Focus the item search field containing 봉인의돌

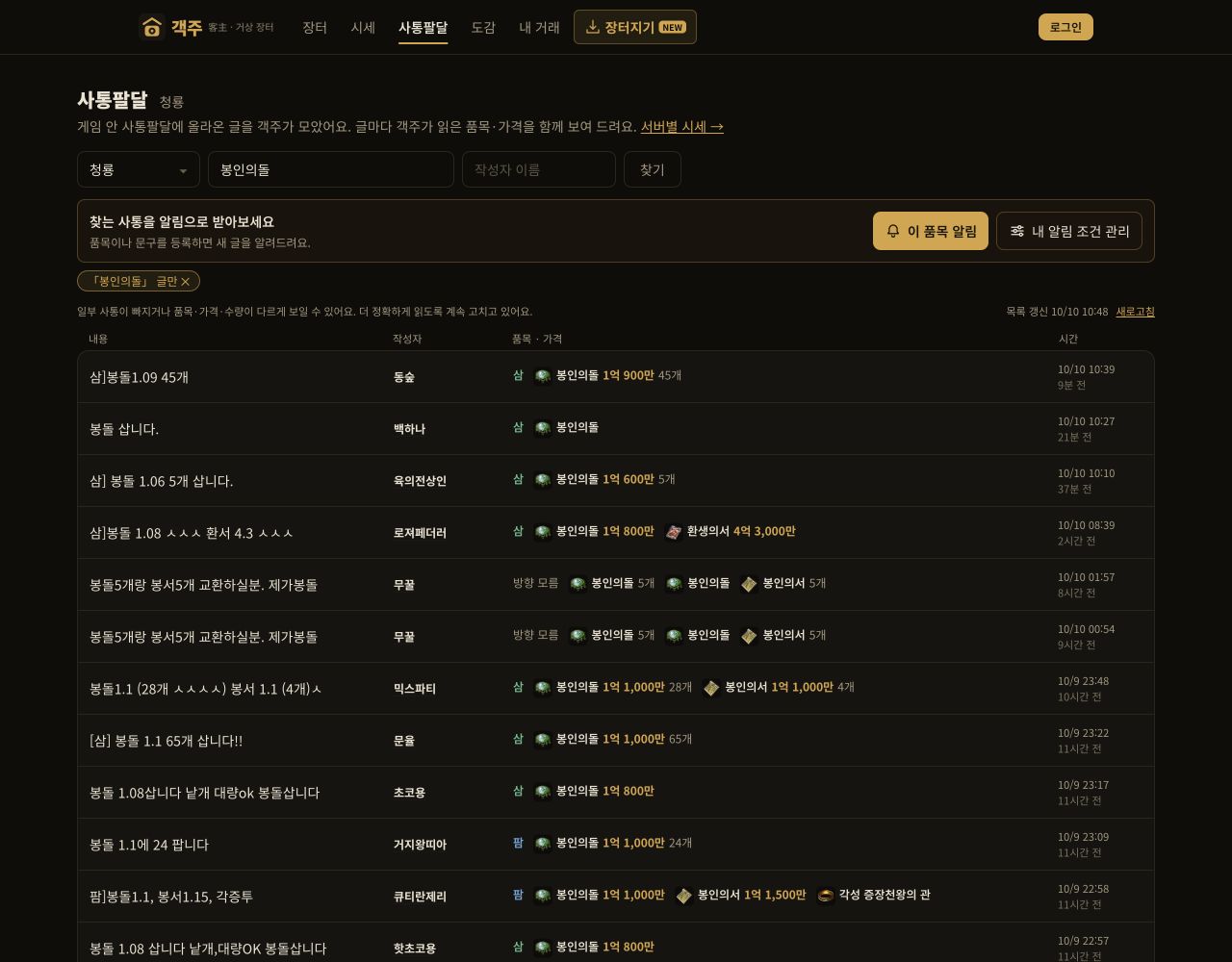331,169
